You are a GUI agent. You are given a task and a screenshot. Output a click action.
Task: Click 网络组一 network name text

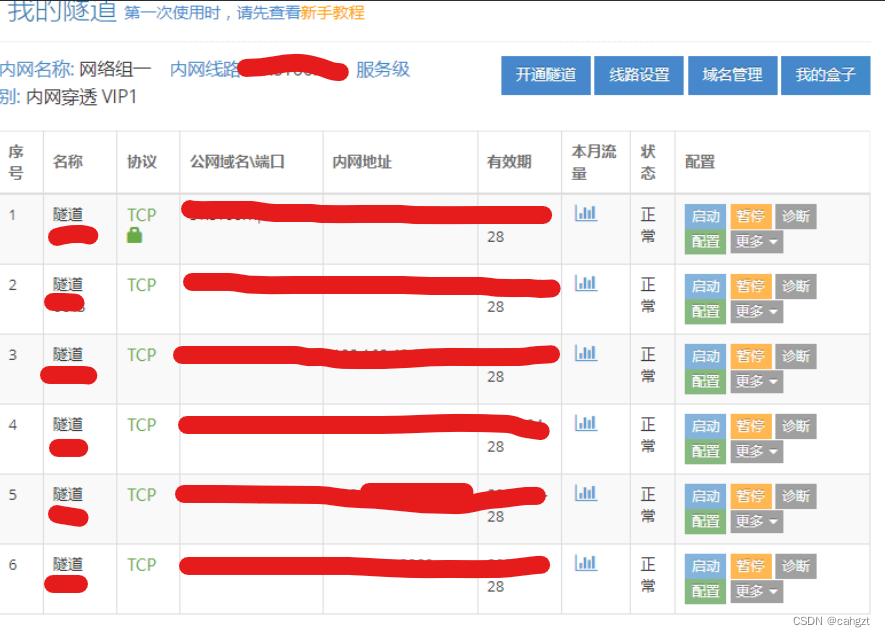click(x=115, y=69)
